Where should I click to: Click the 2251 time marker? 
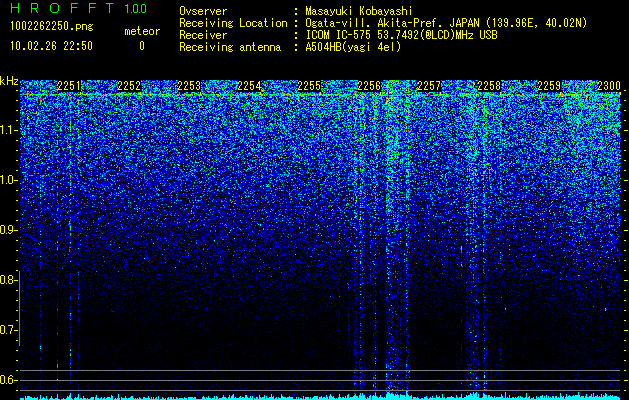coord(69,86)
